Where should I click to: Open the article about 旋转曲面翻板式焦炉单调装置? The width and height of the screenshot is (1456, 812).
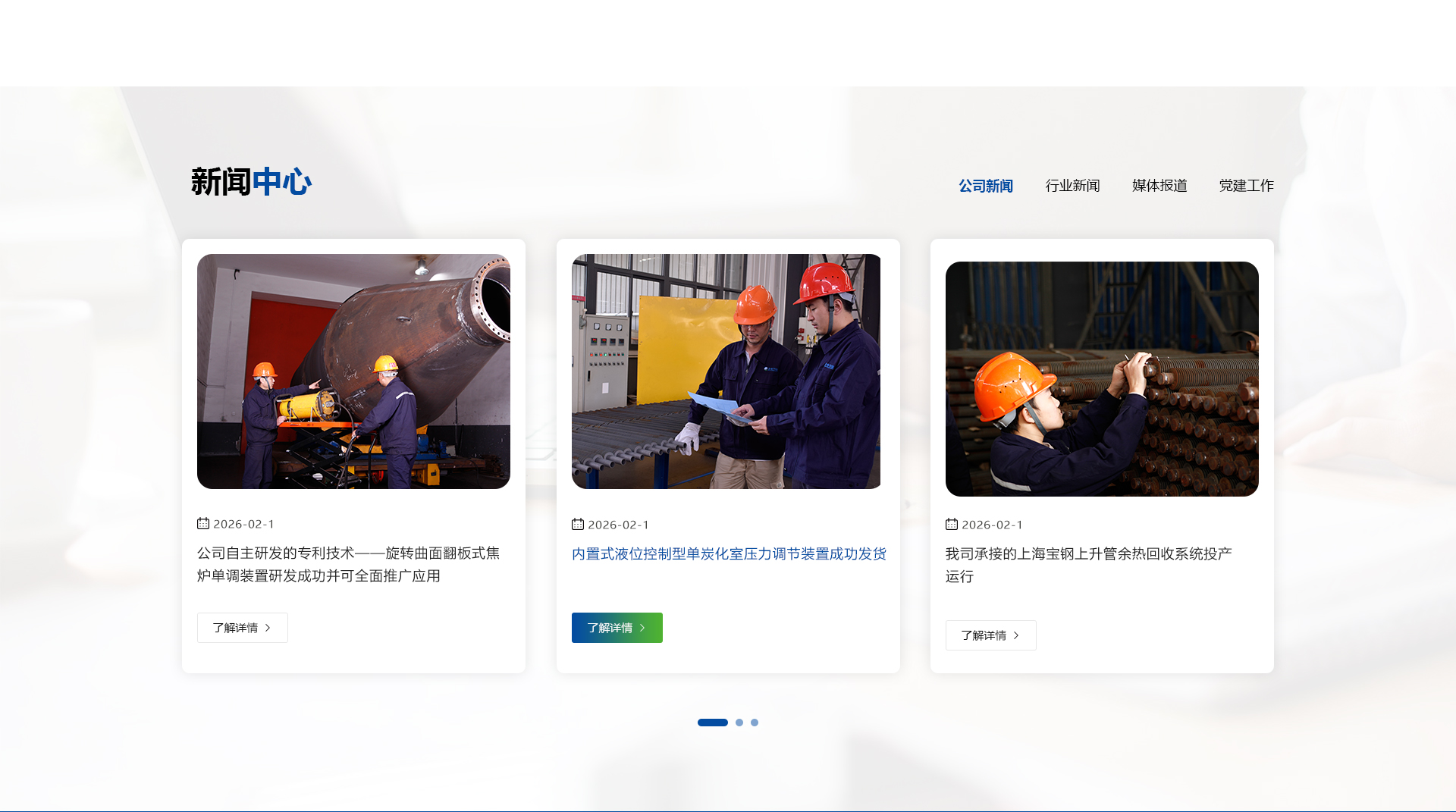pyautogui.click(x=348, y=565)
